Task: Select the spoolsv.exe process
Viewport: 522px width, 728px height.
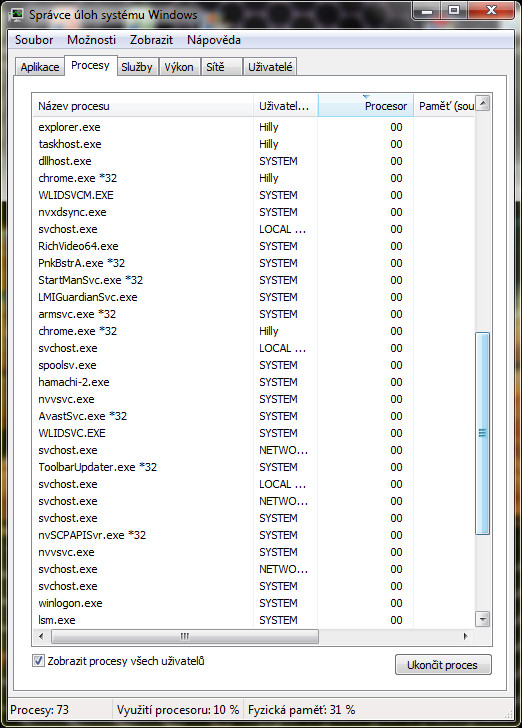Action: (x=254, y=365)
